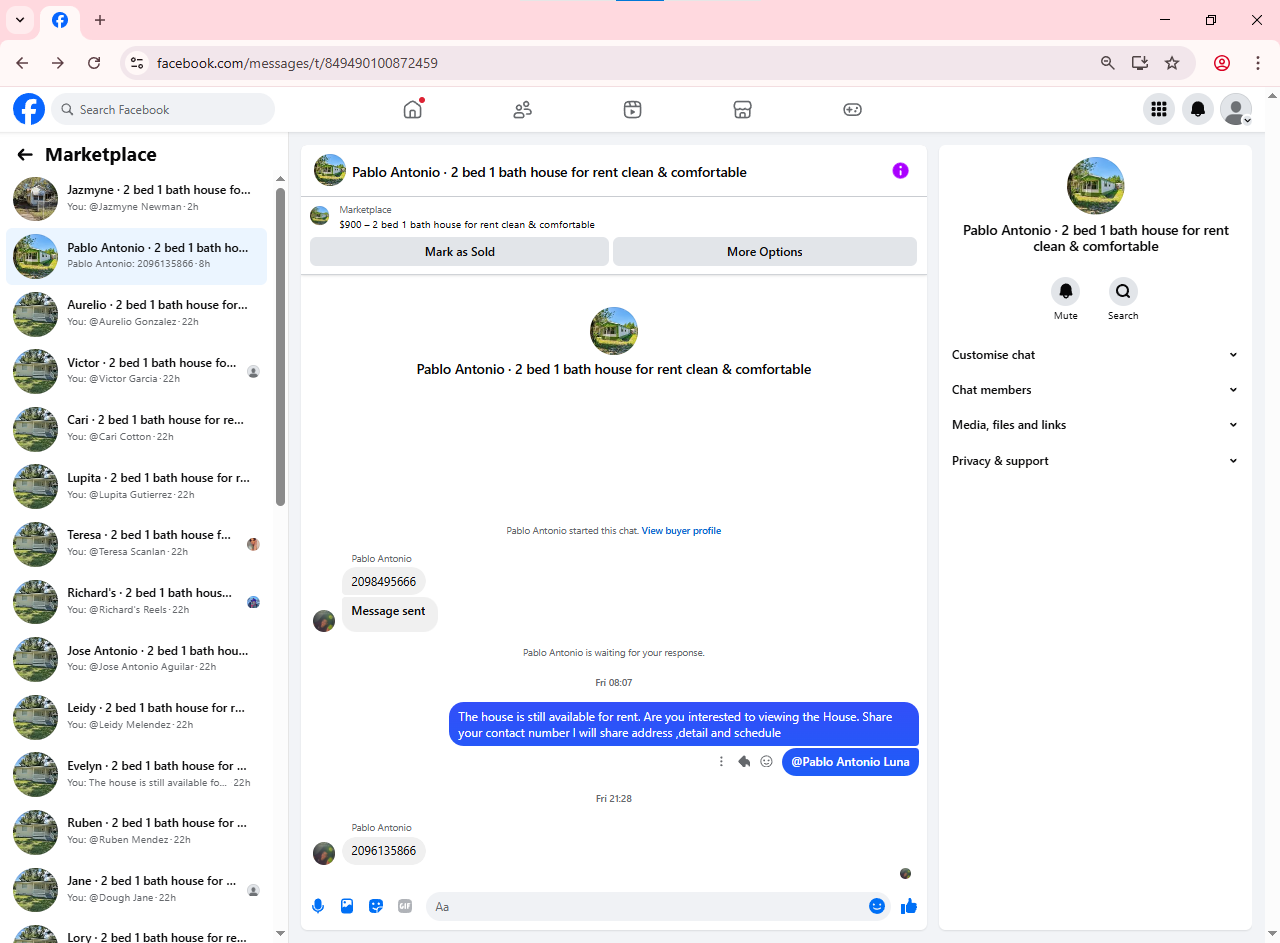
Task: Open Lupita conversation
Action: point(137,486)
